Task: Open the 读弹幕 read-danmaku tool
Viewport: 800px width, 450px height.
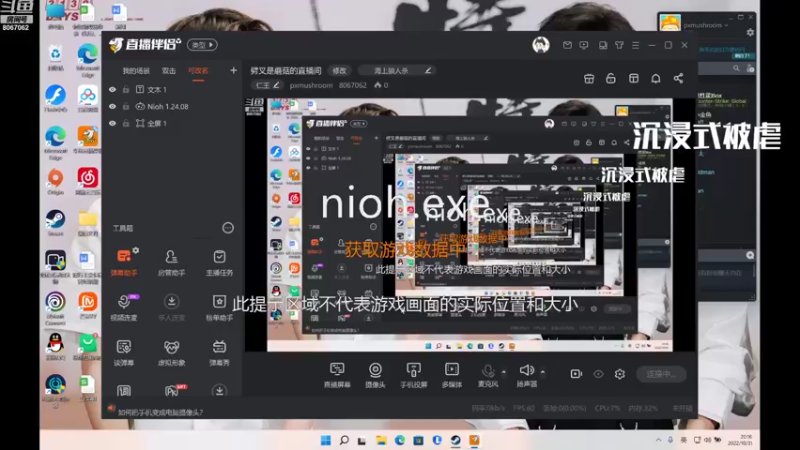Action: click(x=124, y=353)
